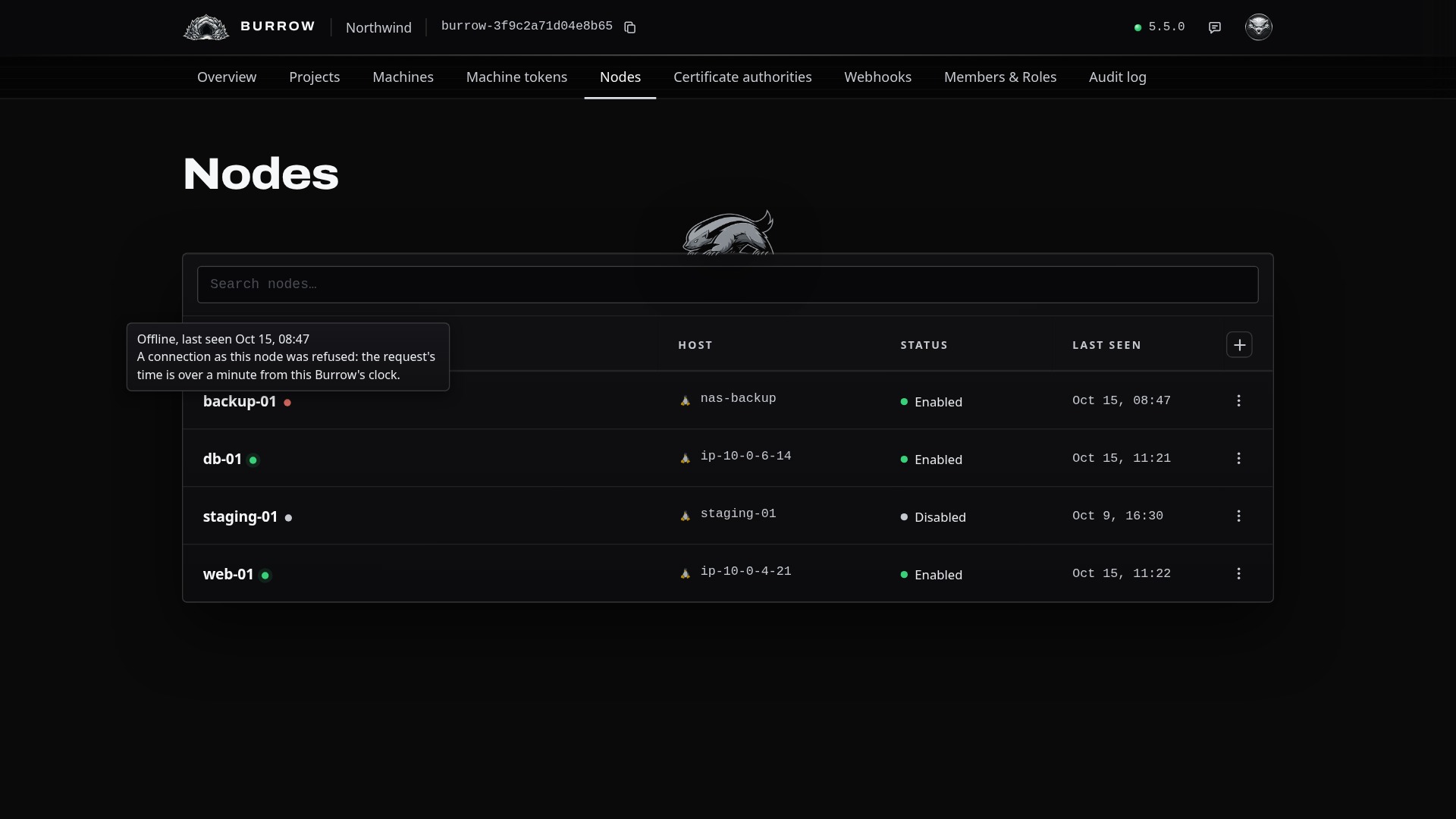This screenshot has width=1456, height=819.
Task: Add a new node with the plus button
Action: point(1239,345)
